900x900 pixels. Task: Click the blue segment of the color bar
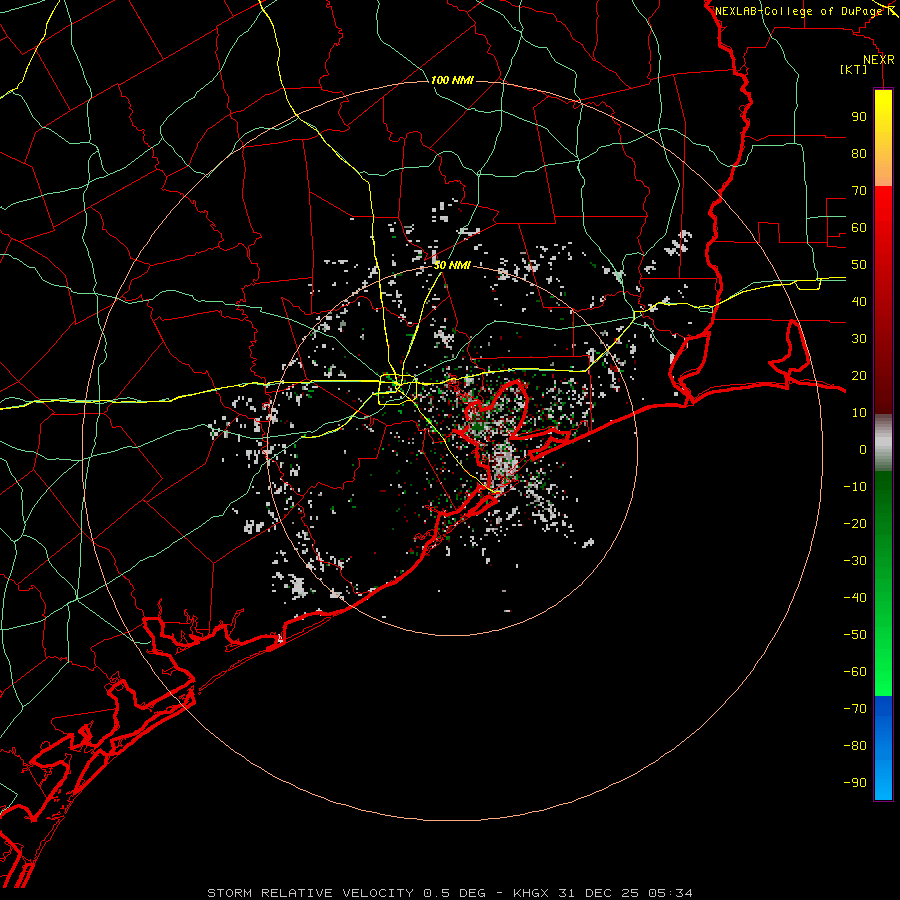click(883, 748)
